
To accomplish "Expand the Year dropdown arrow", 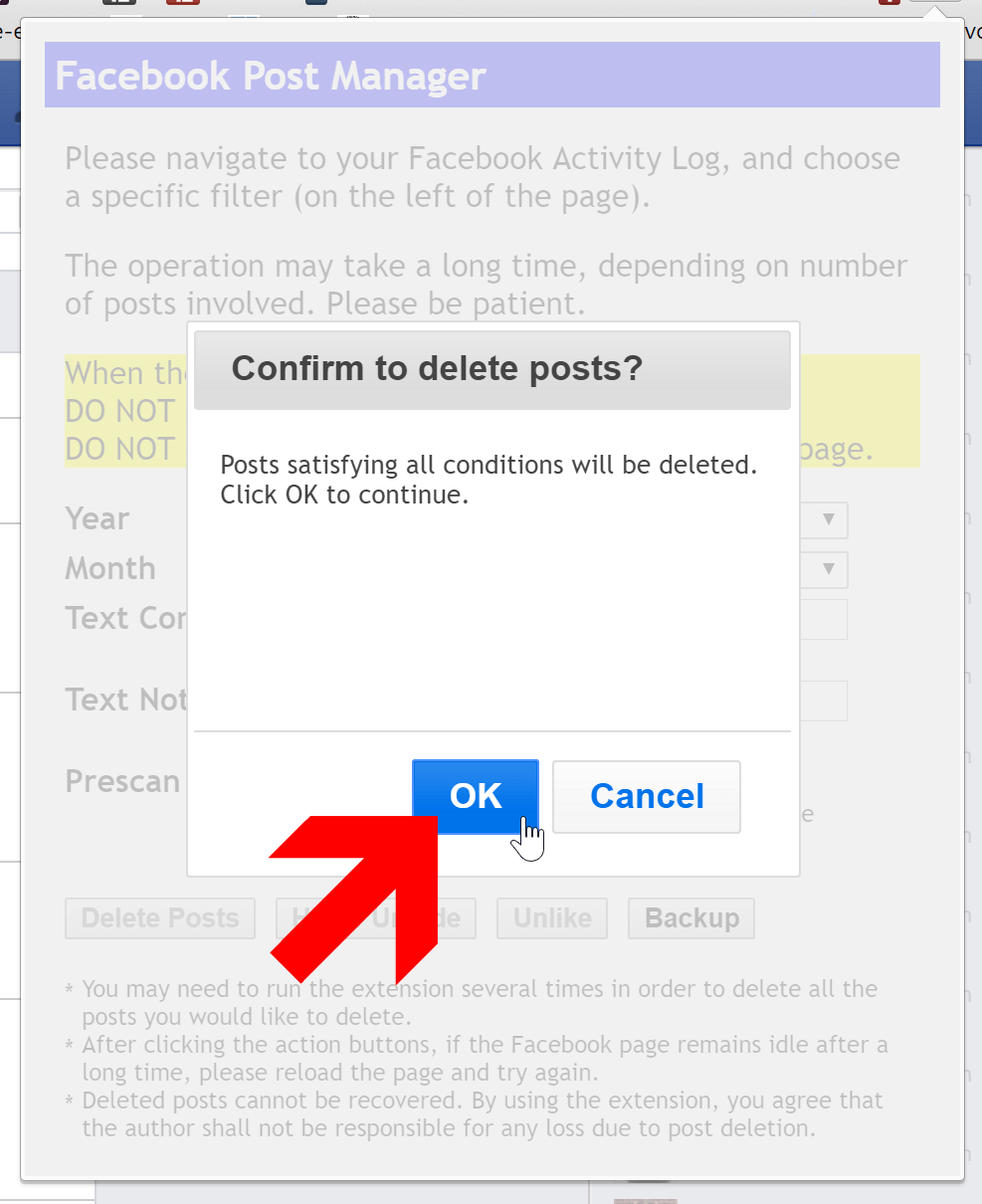I will coord(828,520).
